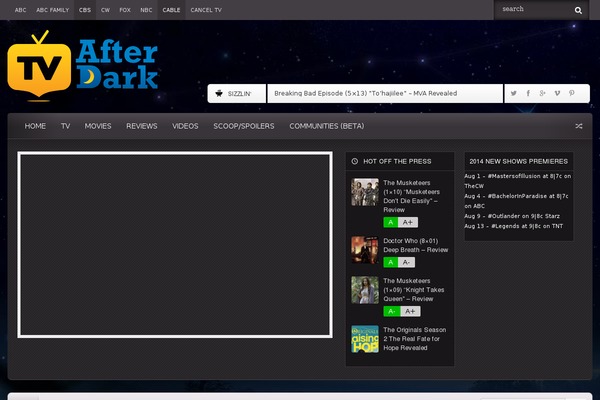Click the A- / A+ rating badge
The width and height of the screenshot is (600, 400).
(x=402, y=311)
